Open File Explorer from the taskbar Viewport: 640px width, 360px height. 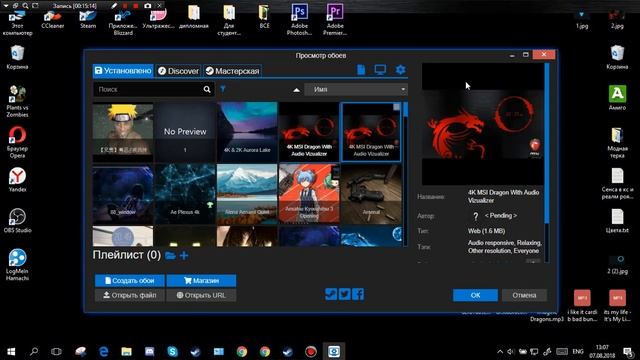coord(127,351)
